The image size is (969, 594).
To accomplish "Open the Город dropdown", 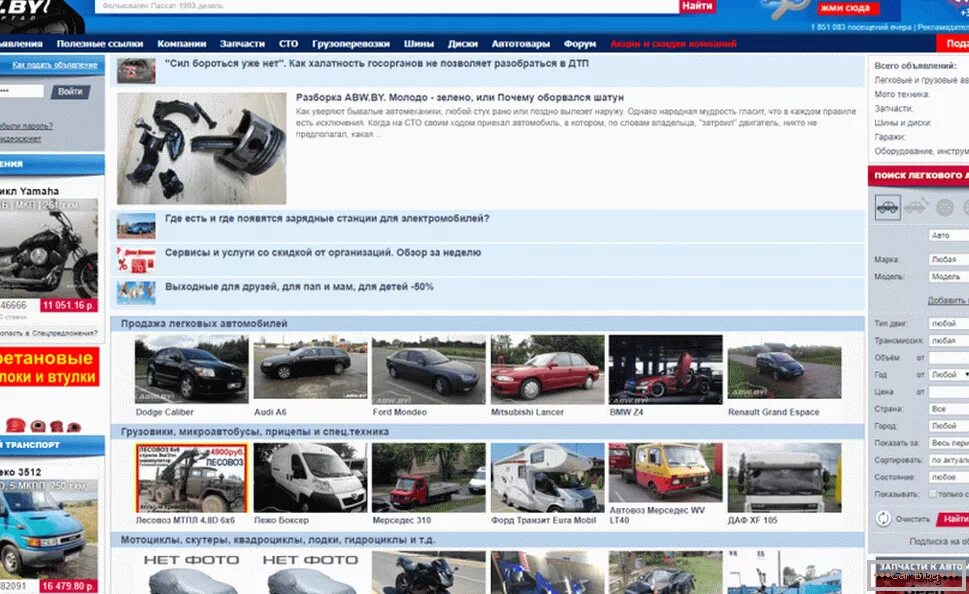I will pos(949,426).
